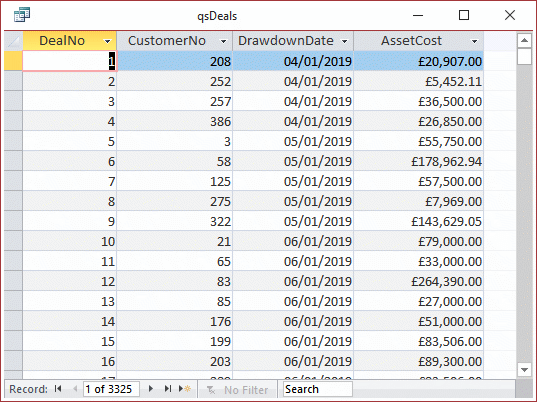Viewport: 537px width, 402px height.
Task: Go to the first record
Action: pos(58,389)
